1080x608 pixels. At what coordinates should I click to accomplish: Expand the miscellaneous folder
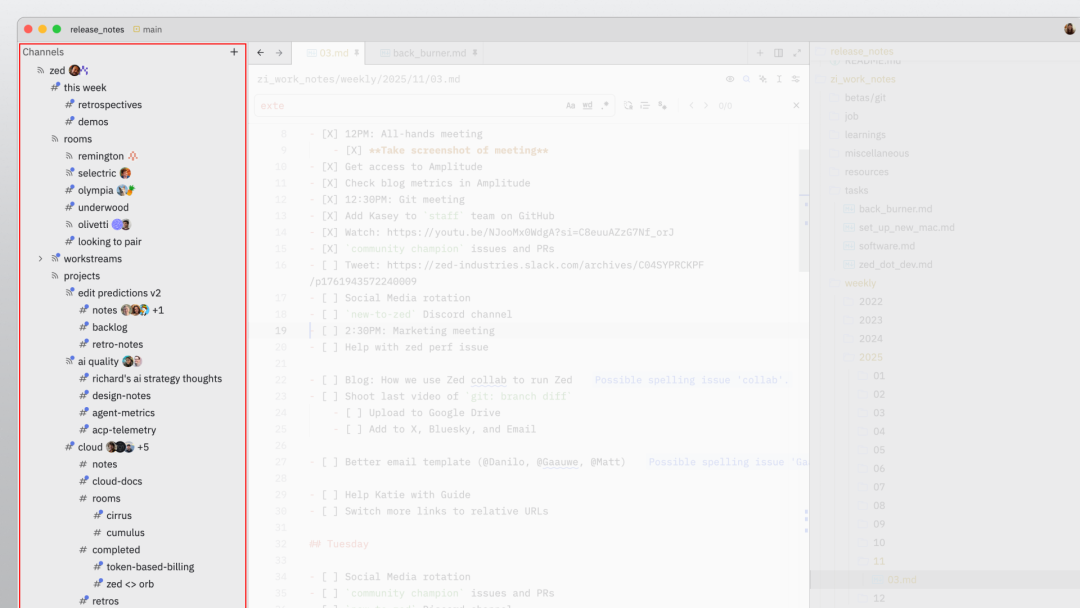pos(876,154)
